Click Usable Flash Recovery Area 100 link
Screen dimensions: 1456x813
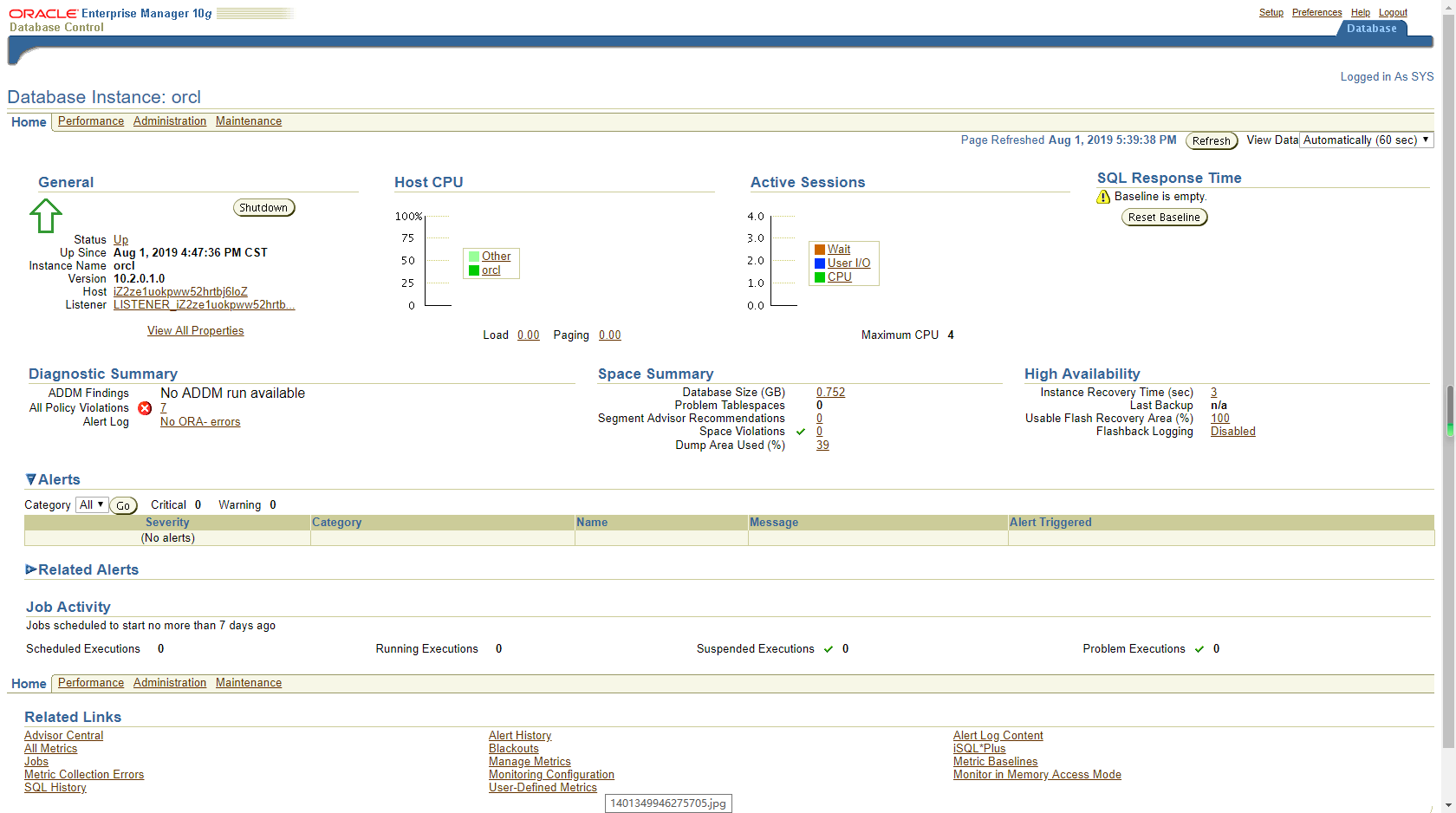(1220, 419)
